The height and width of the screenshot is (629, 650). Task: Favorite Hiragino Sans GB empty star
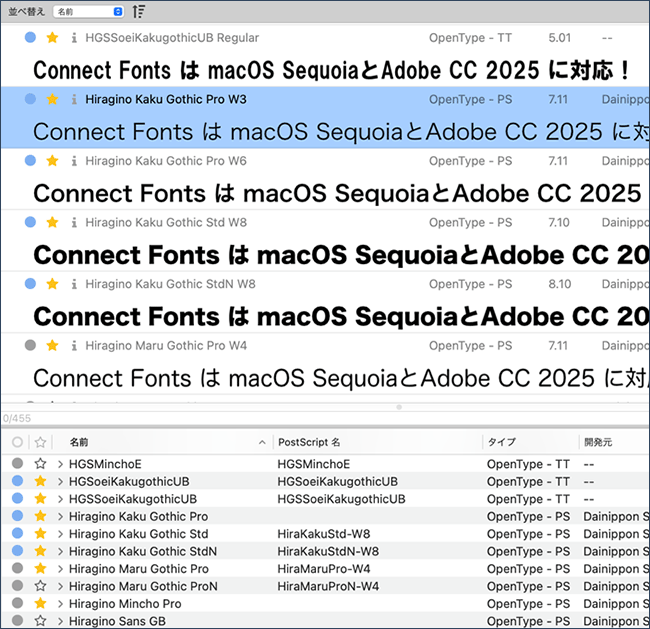[x=40, y=620]
